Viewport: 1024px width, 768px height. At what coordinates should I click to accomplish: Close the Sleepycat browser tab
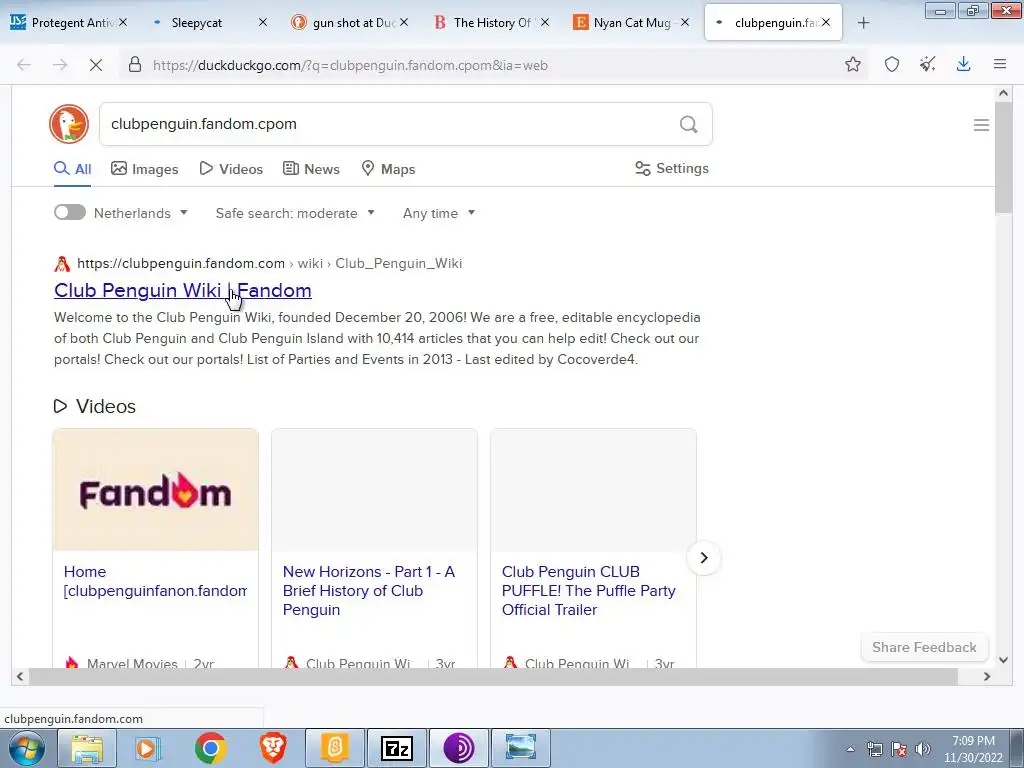point(263,22)
